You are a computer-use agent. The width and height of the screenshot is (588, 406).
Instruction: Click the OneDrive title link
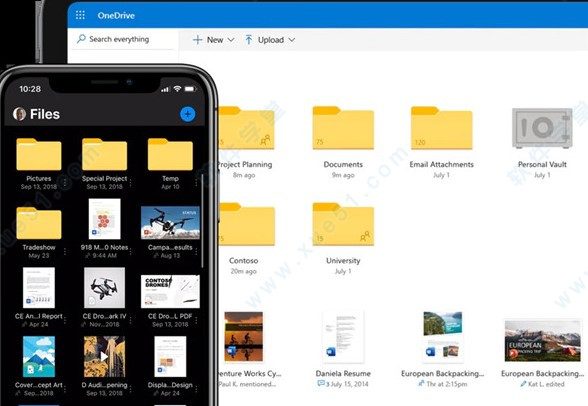(116, 15)
